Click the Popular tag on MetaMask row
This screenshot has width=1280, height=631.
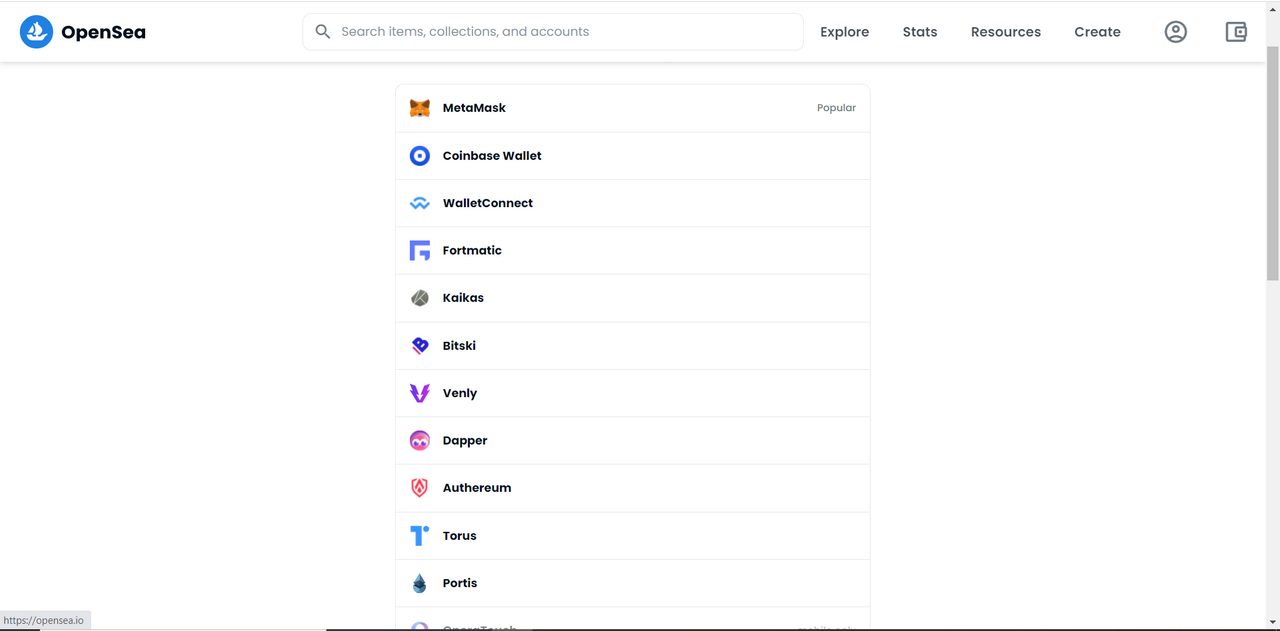click(x=836, y=108)
